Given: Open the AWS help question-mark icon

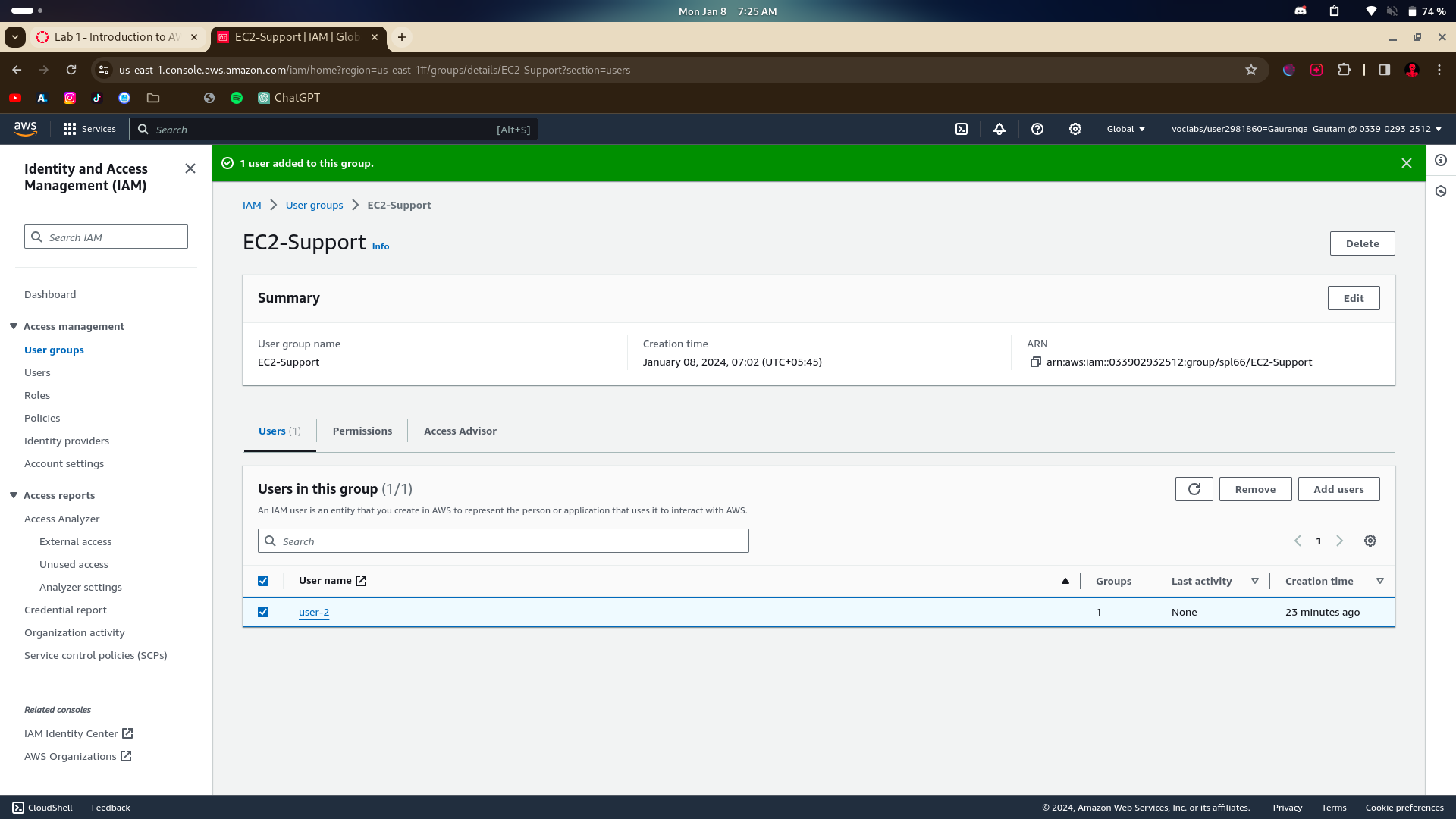Looking at the screenshot, I should tap(1037, 129).
